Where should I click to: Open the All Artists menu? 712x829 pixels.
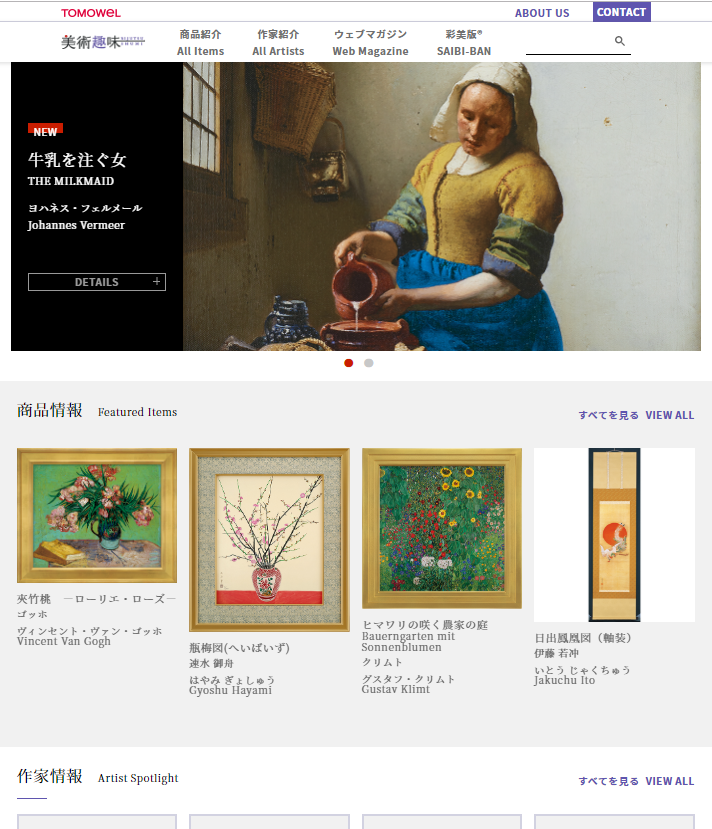pyautogui.click(x=278, y=43)
